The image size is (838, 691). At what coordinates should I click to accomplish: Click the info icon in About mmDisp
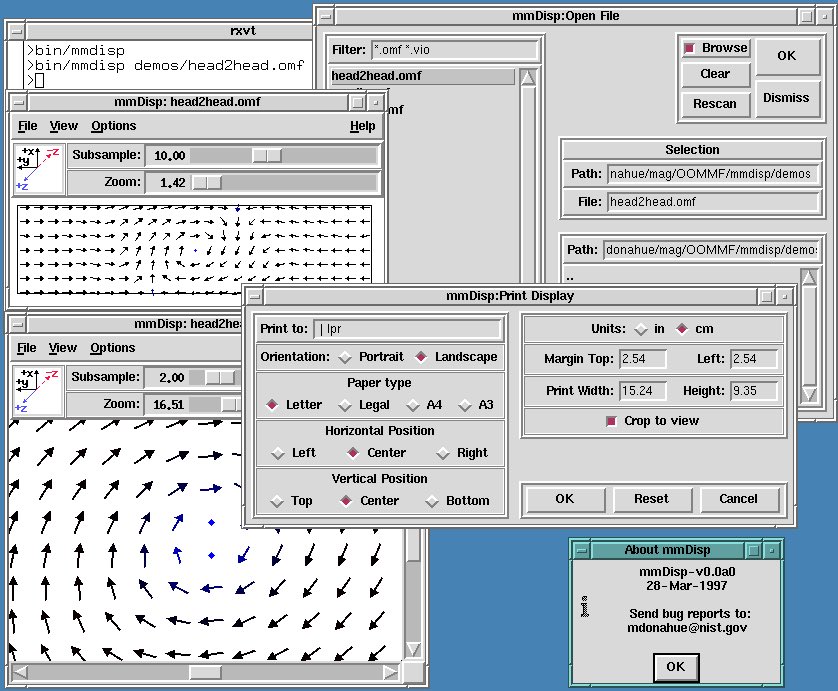585,606
